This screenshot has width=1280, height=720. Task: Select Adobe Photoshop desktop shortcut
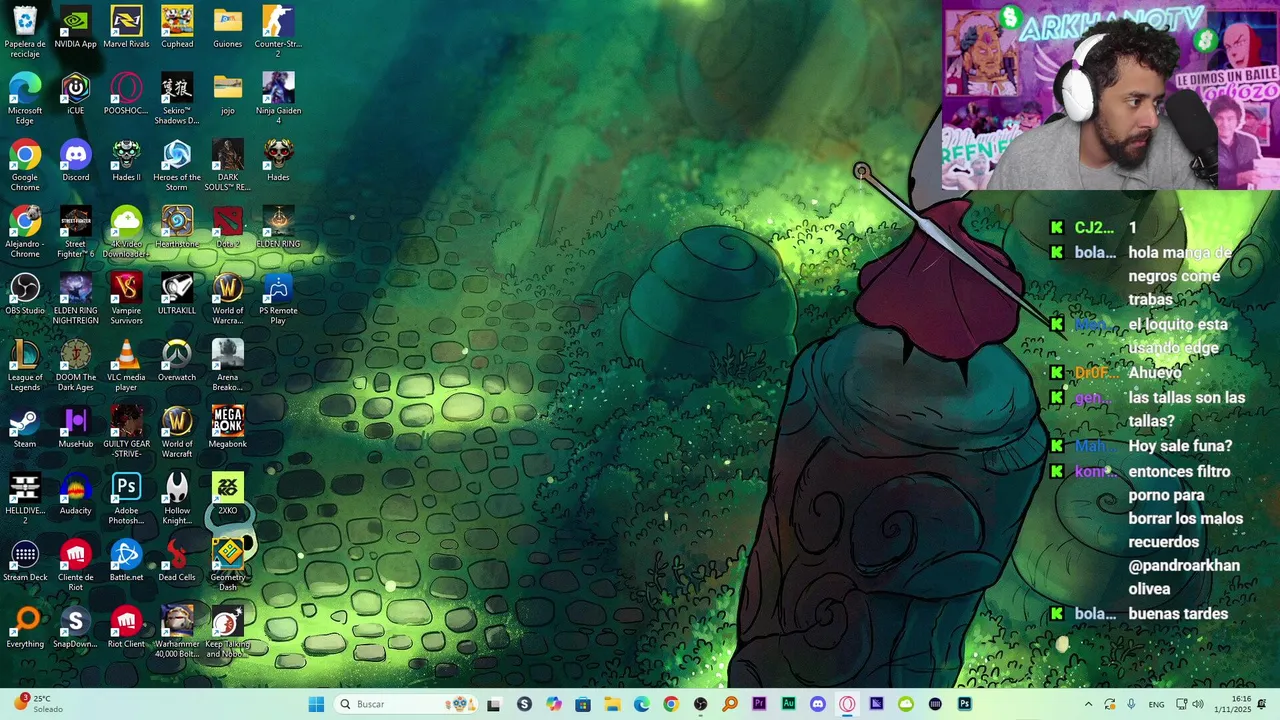(x=126, y=498)
